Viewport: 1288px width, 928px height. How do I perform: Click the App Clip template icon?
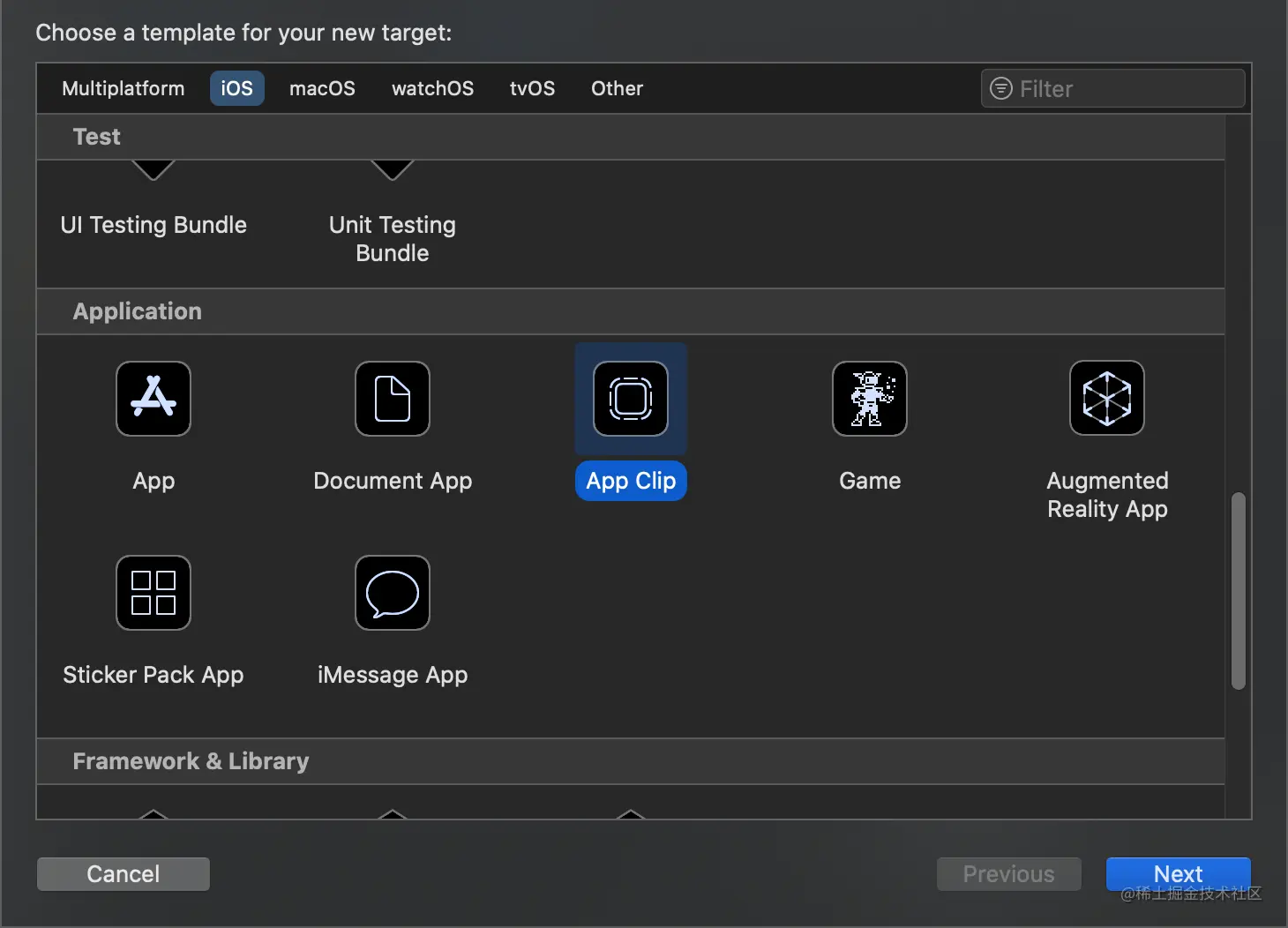pyautogui.click(x=631, y=399)
